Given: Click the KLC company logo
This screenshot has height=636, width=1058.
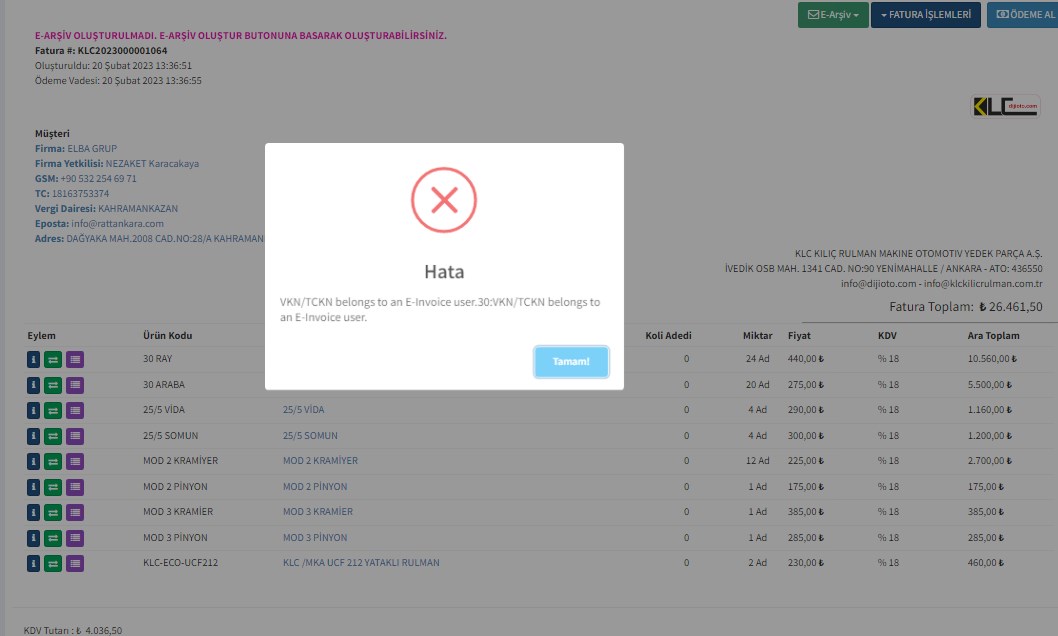Looking at the screenshot, I should [1005, 106].
